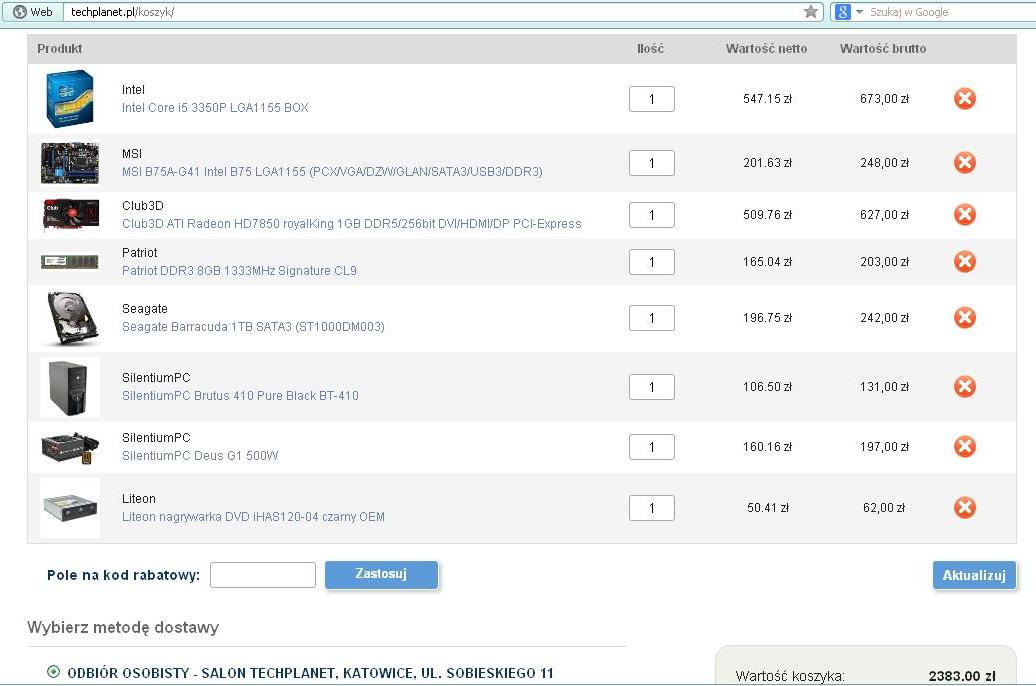Image resolution: width=1036 pixels, height=686 pixels.
Task: Open Club3D graphics card thumbnail
Action: (x=70, y=215)
